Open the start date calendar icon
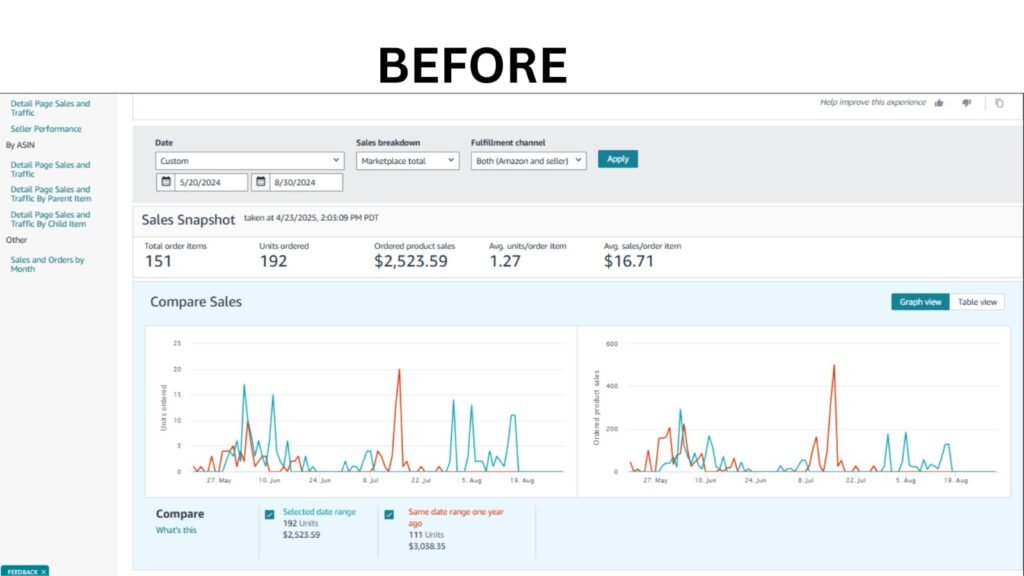 [166, 182]
